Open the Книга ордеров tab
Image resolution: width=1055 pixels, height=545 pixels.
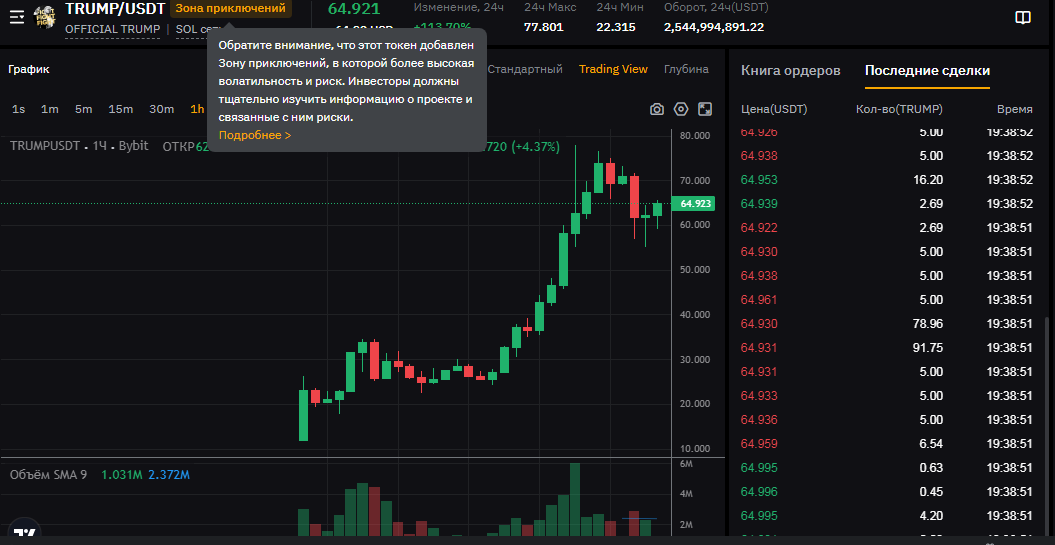[x=791, y=71]
